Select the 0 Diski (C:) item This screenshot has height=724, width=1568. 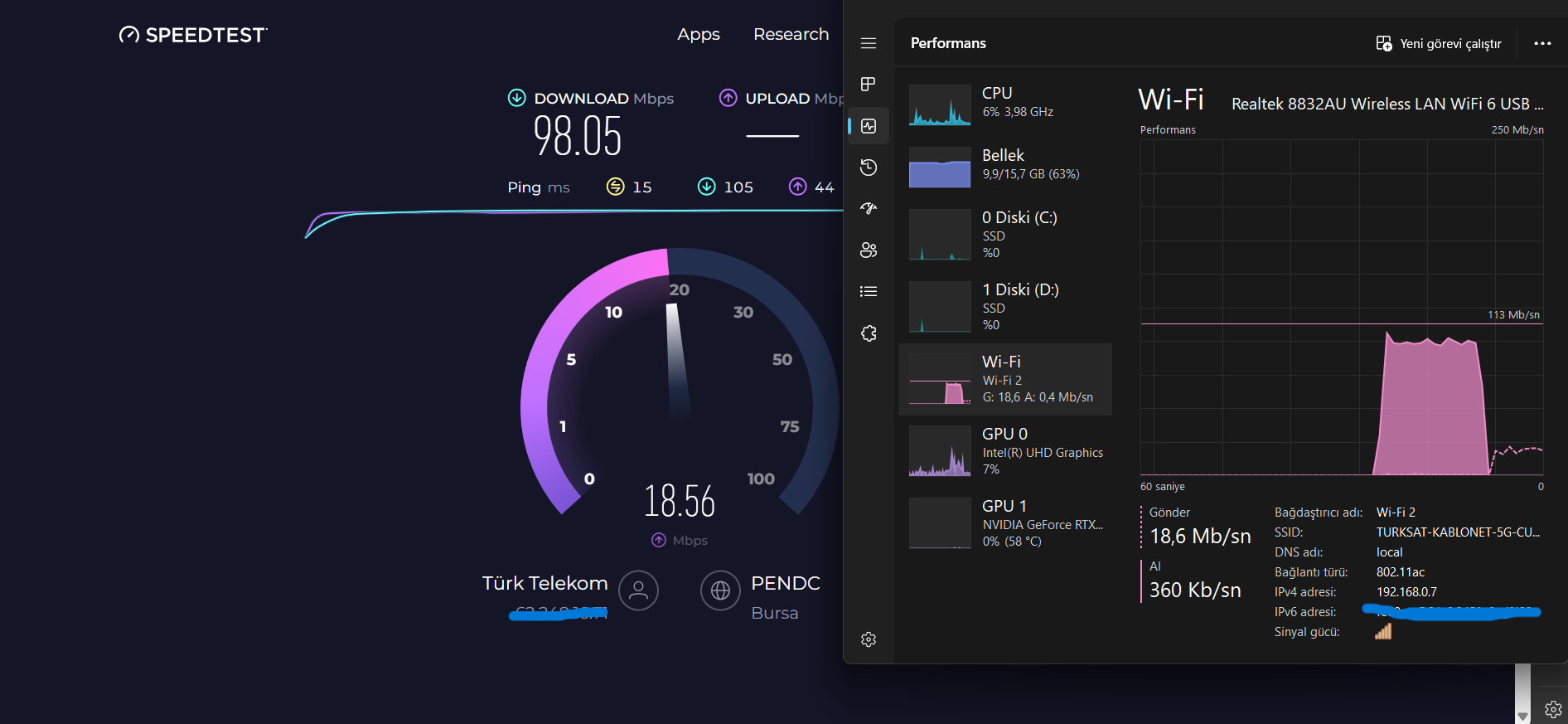pos(1005,235)
